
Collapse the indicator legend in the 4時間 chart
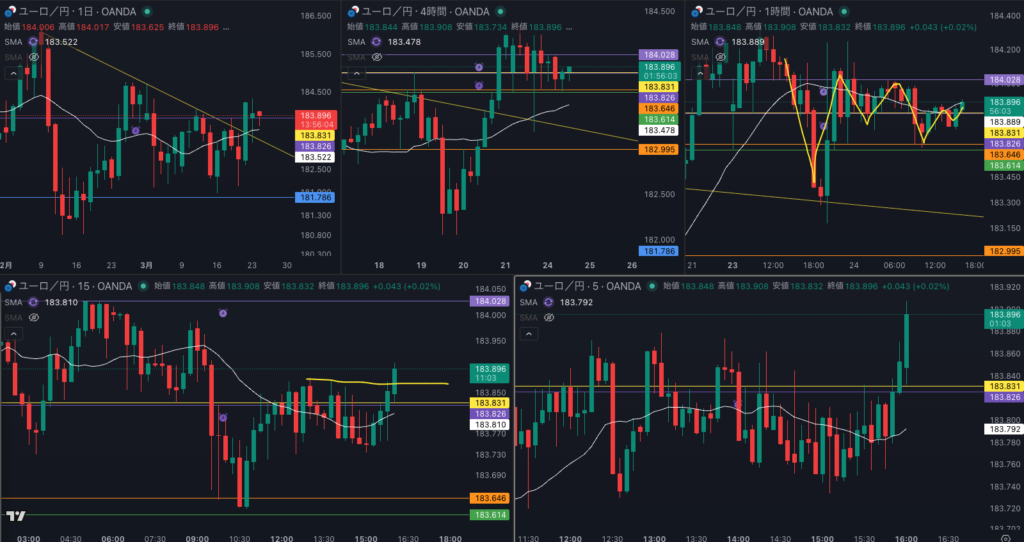(x=357, y=74)
